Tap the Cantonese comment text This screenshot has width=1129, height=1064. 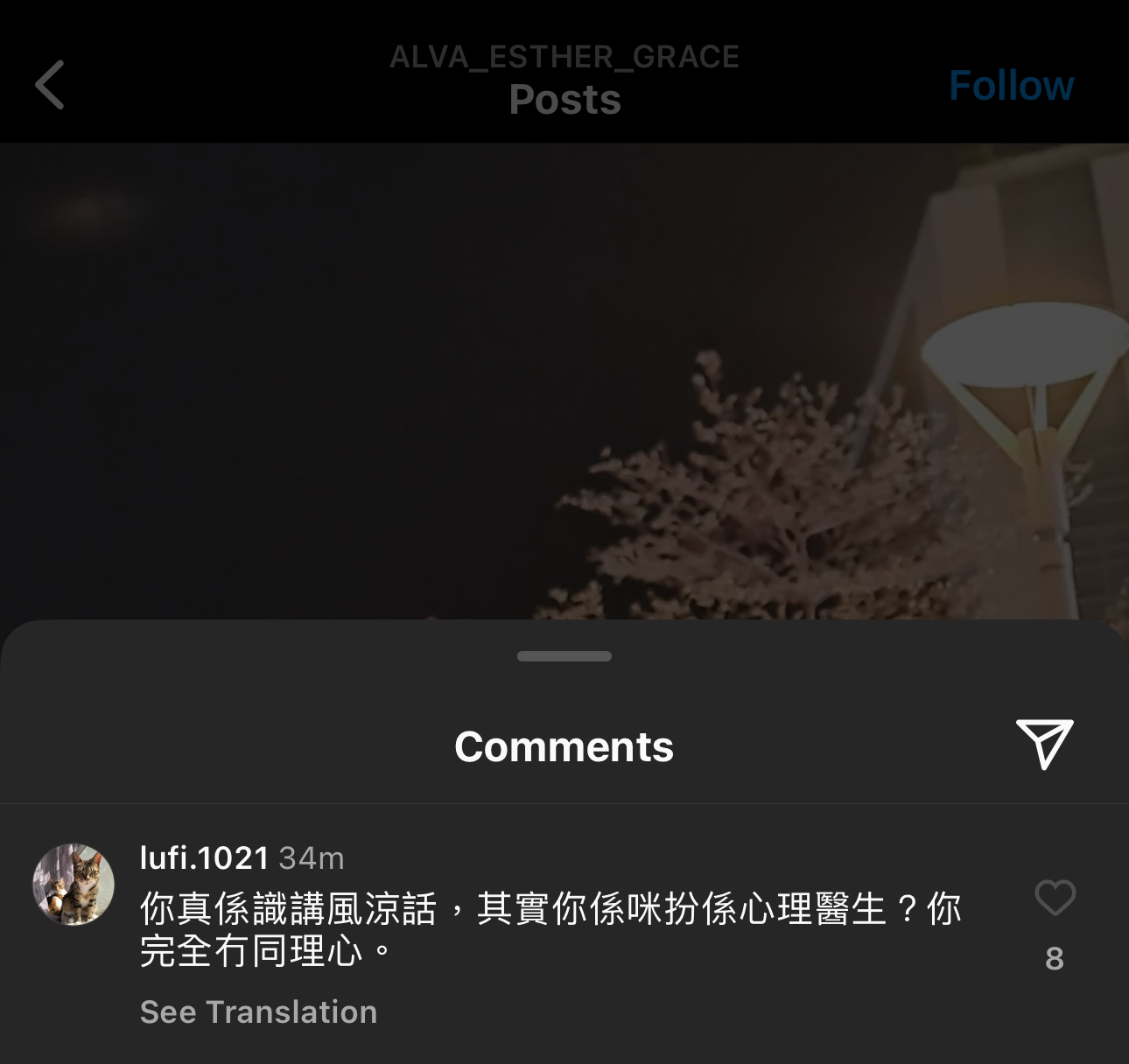550,929
